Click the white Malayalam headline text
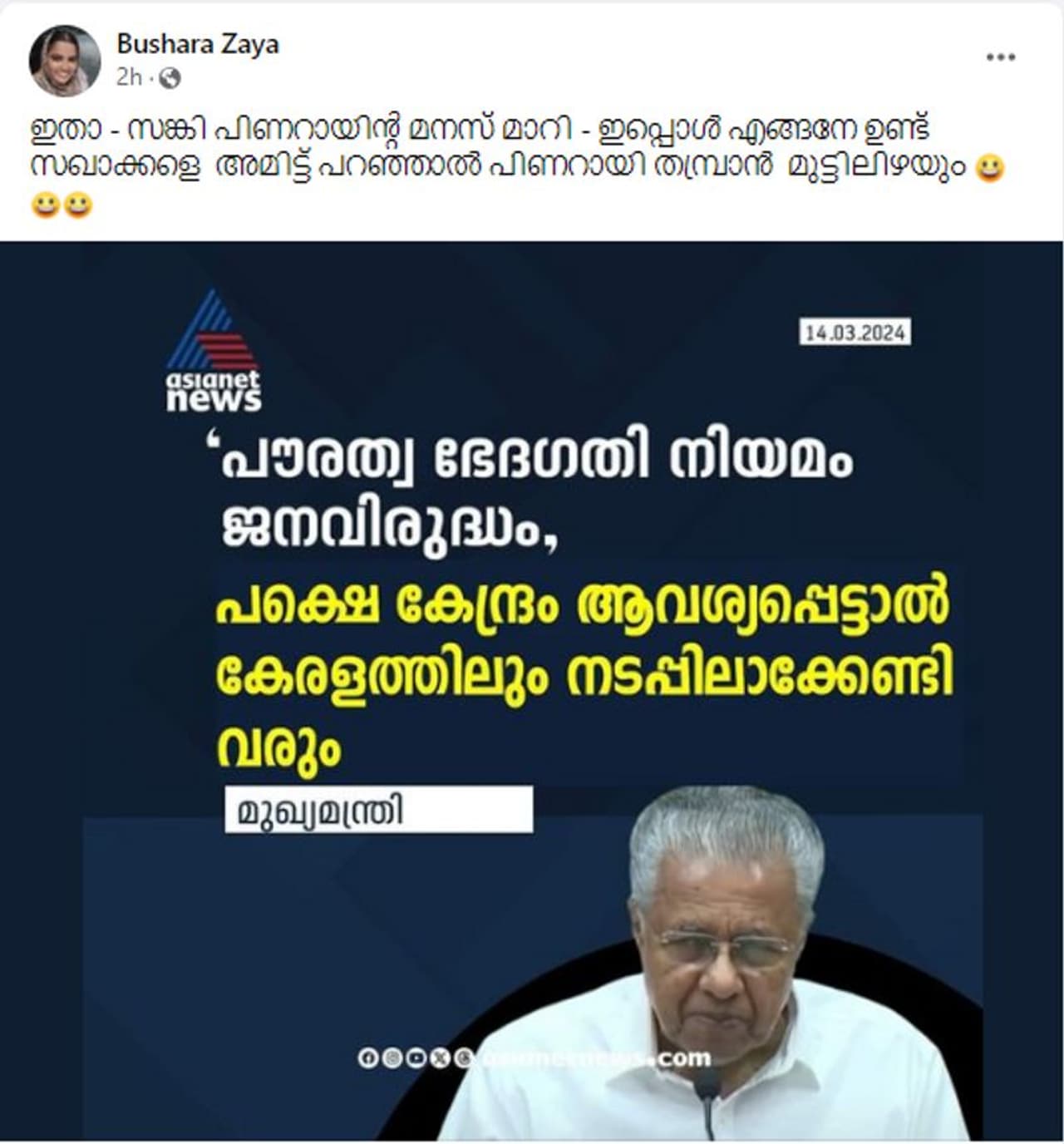 [538, 496]
